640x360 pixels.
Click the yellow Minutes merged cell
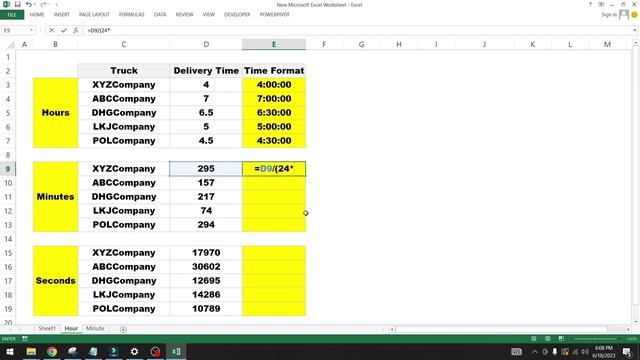point(55,197)
